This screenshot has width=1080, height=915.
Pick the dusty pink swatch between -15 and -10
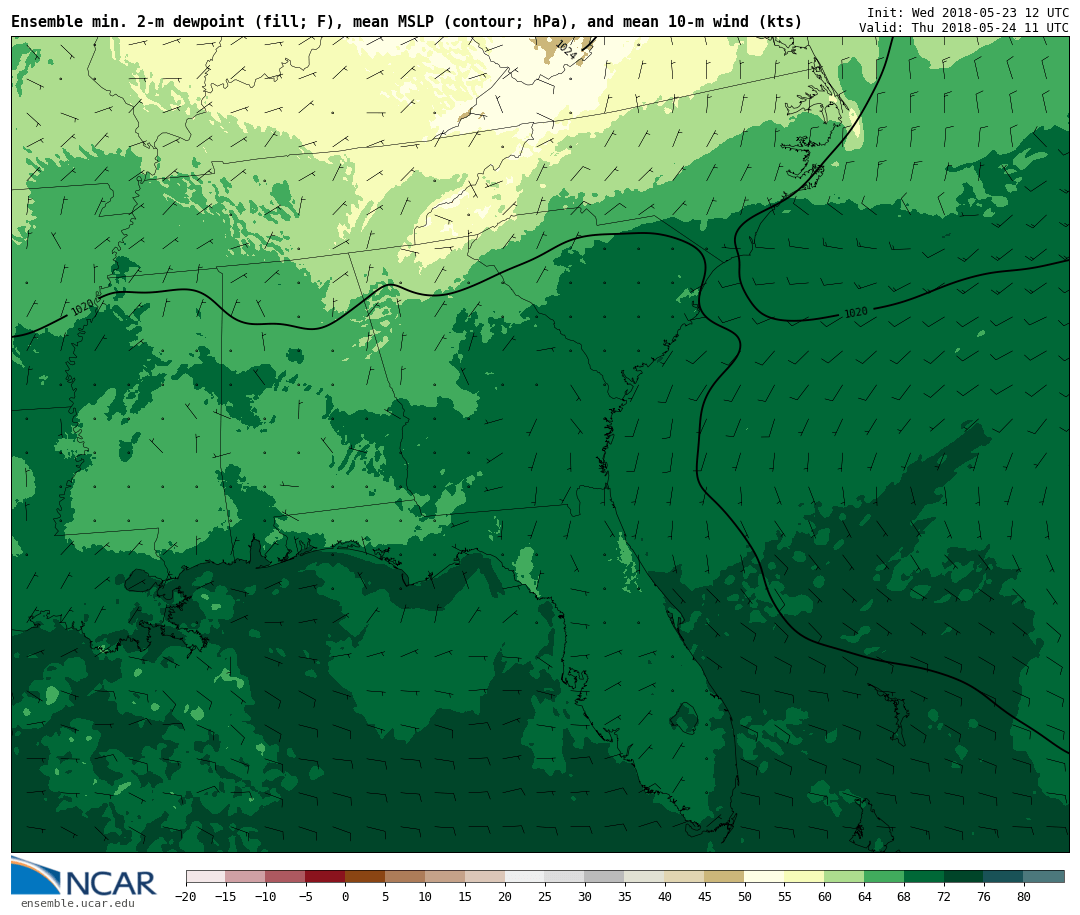246,877
